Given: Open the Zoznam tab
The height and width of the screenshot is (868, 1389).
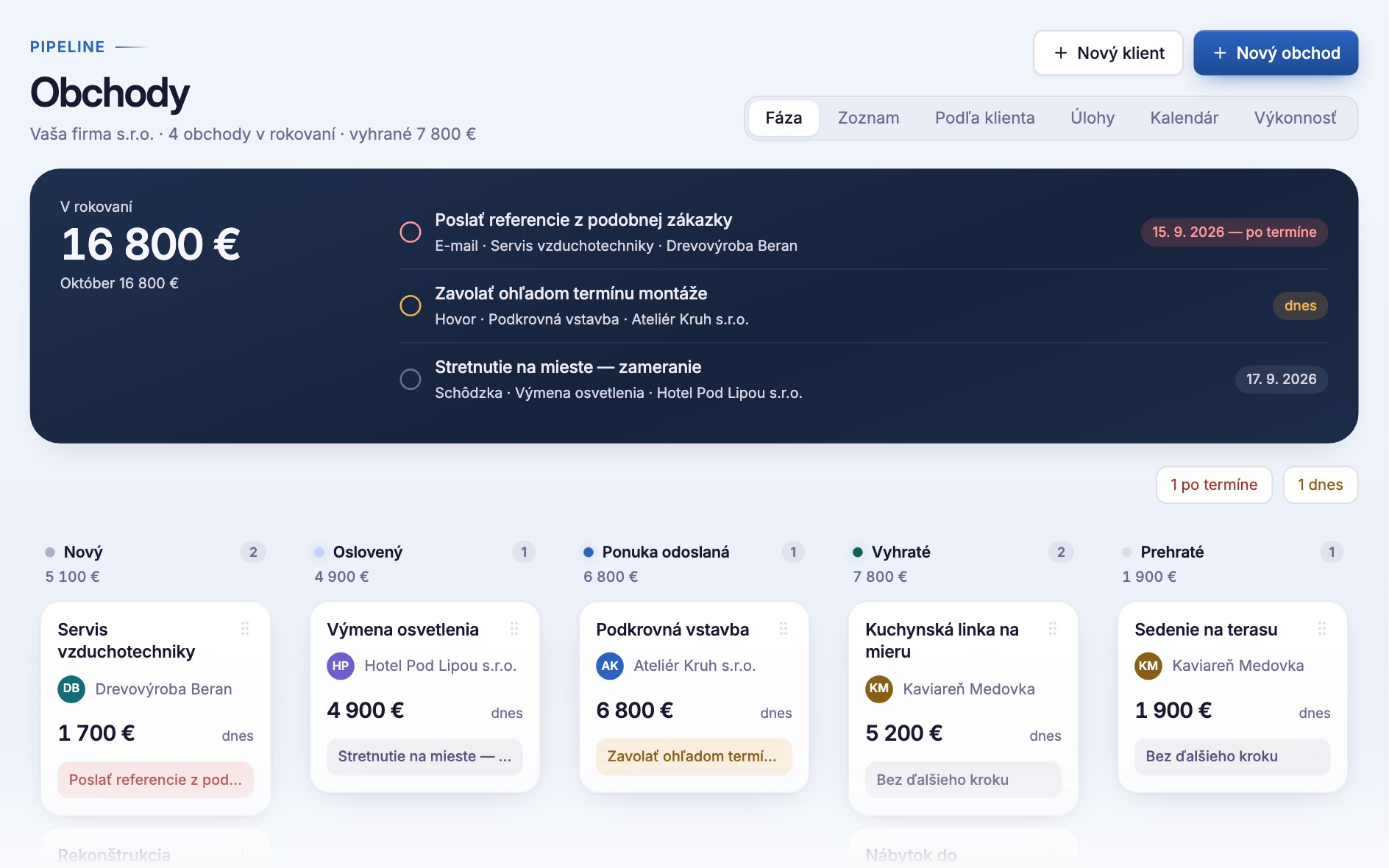Looking at the screenshot, I should click(x=868, y=118).
